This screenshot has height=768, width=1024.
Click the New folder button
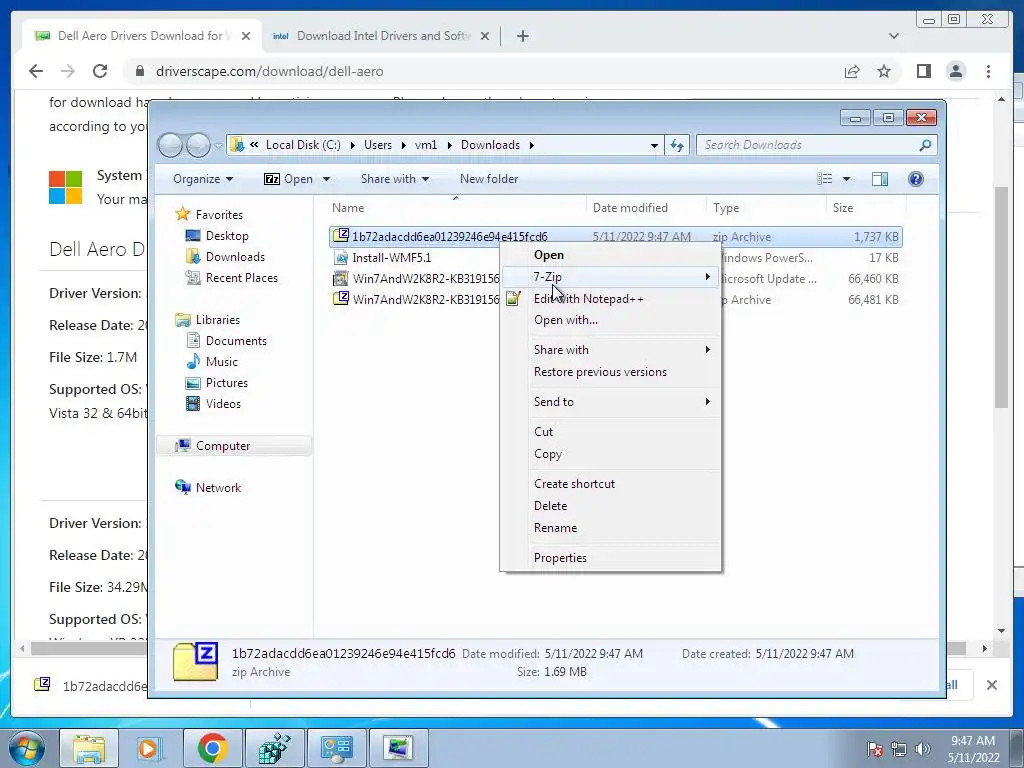(x=488, y=179)
